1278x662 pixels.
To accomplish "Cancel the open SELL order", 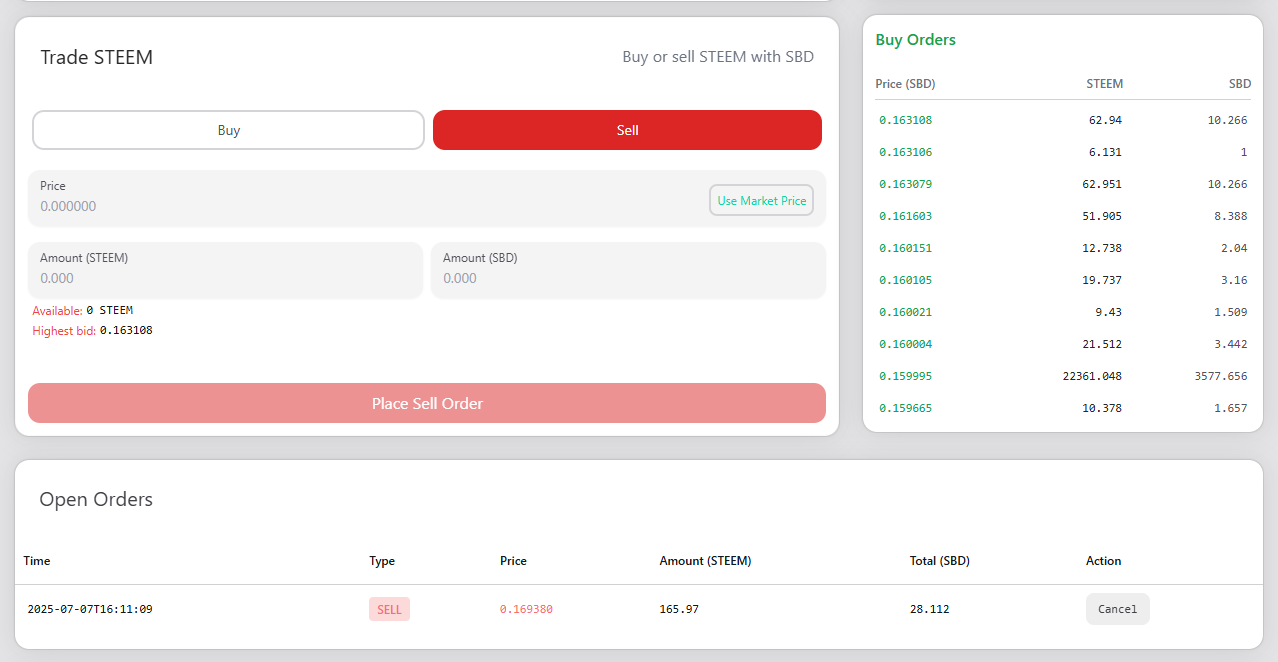I will point(1118,609).
